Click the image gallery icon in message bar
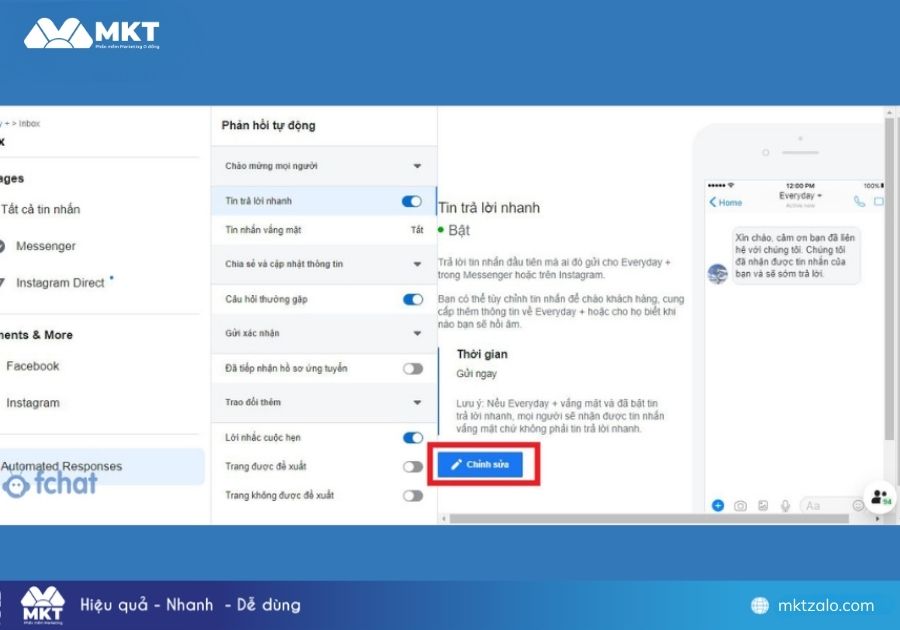 (763, 506)
